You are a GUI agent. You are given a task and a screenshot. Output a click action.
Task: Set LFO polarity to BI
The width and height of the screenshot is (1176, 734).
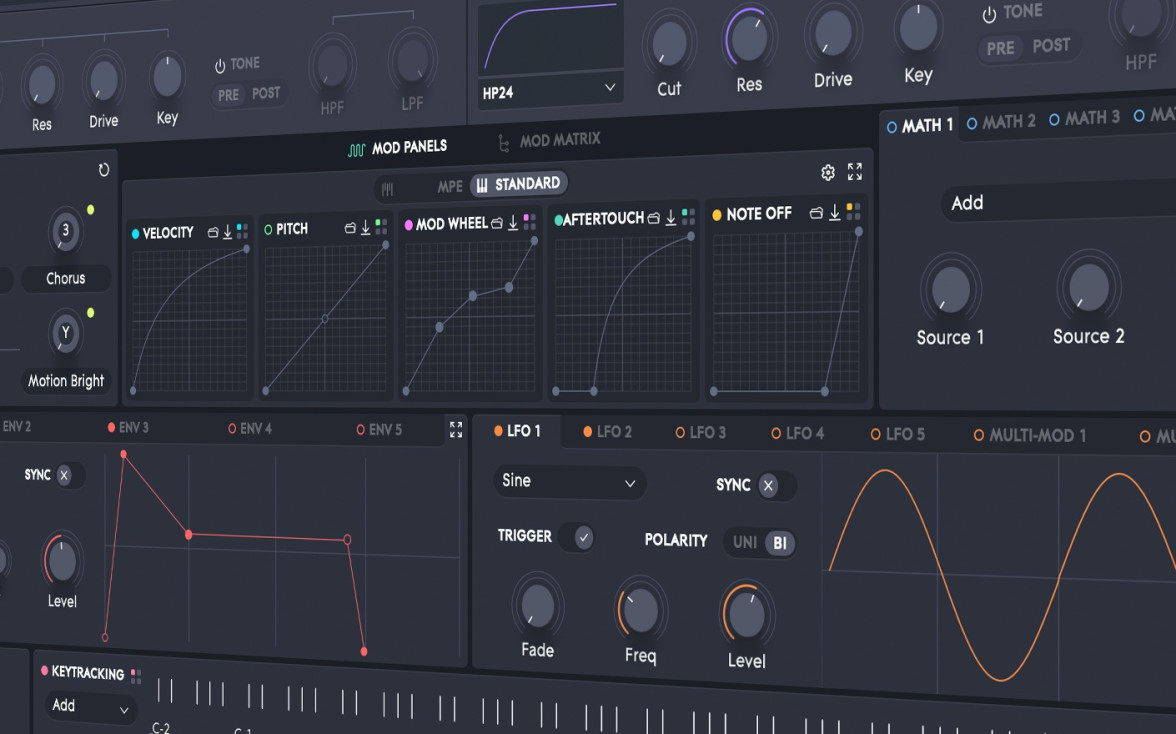[780, 543]
